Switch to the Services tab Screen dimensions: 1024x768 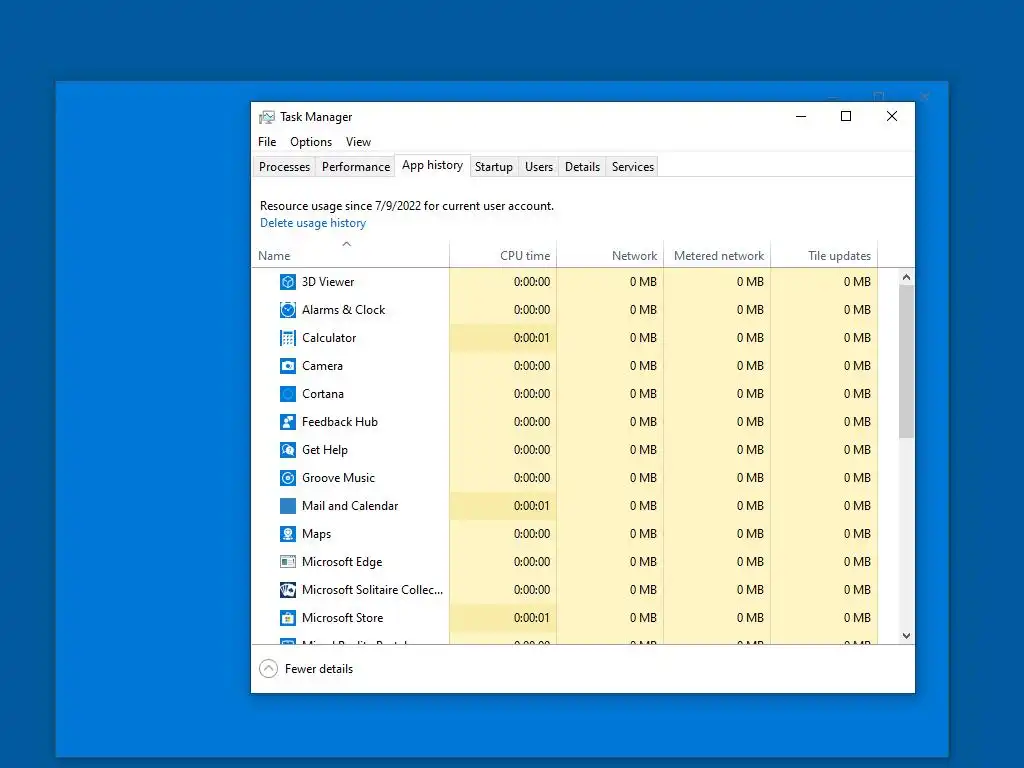[x=633, y=167]
